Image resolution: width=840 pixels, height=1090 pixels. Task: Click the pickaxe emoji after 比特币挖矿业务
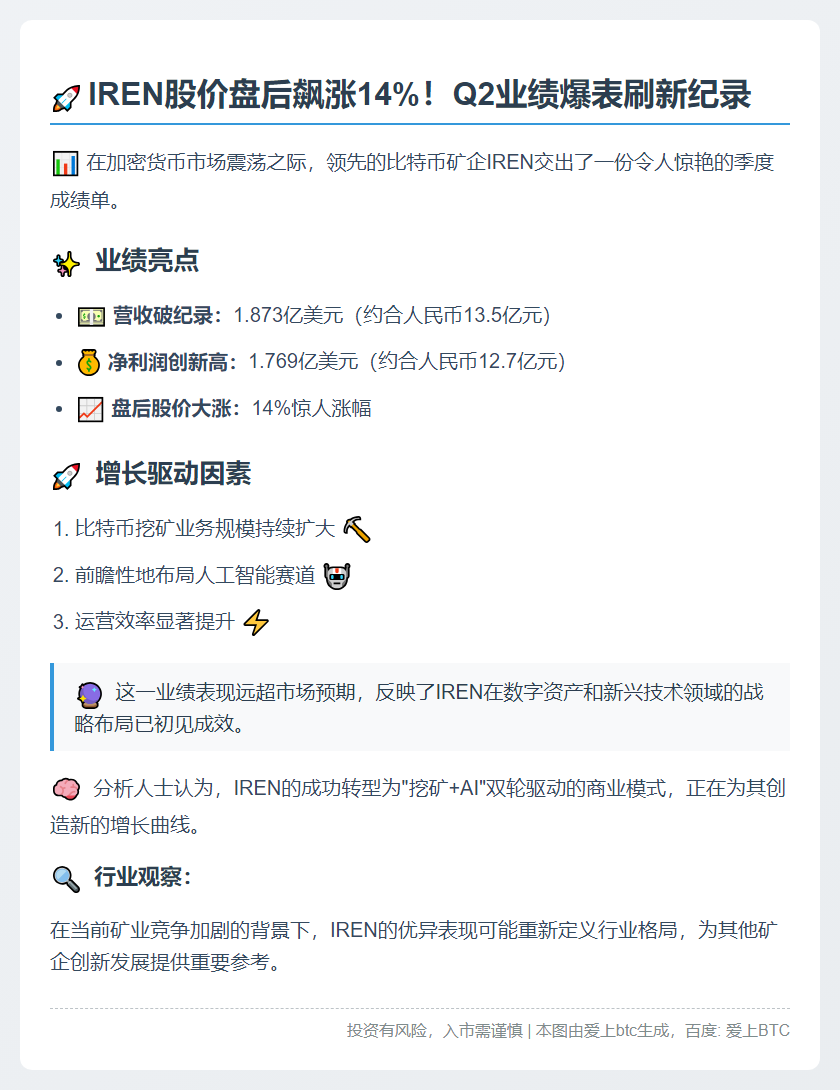(357, 529)
